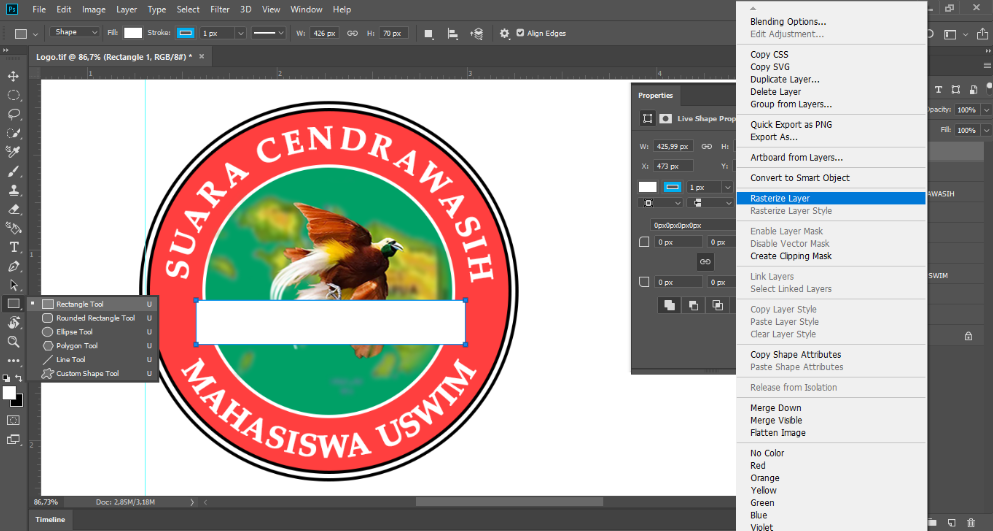Open the stroke width dropdown in options bar
The width and height of the screenshot is (993, 531).
240,34
